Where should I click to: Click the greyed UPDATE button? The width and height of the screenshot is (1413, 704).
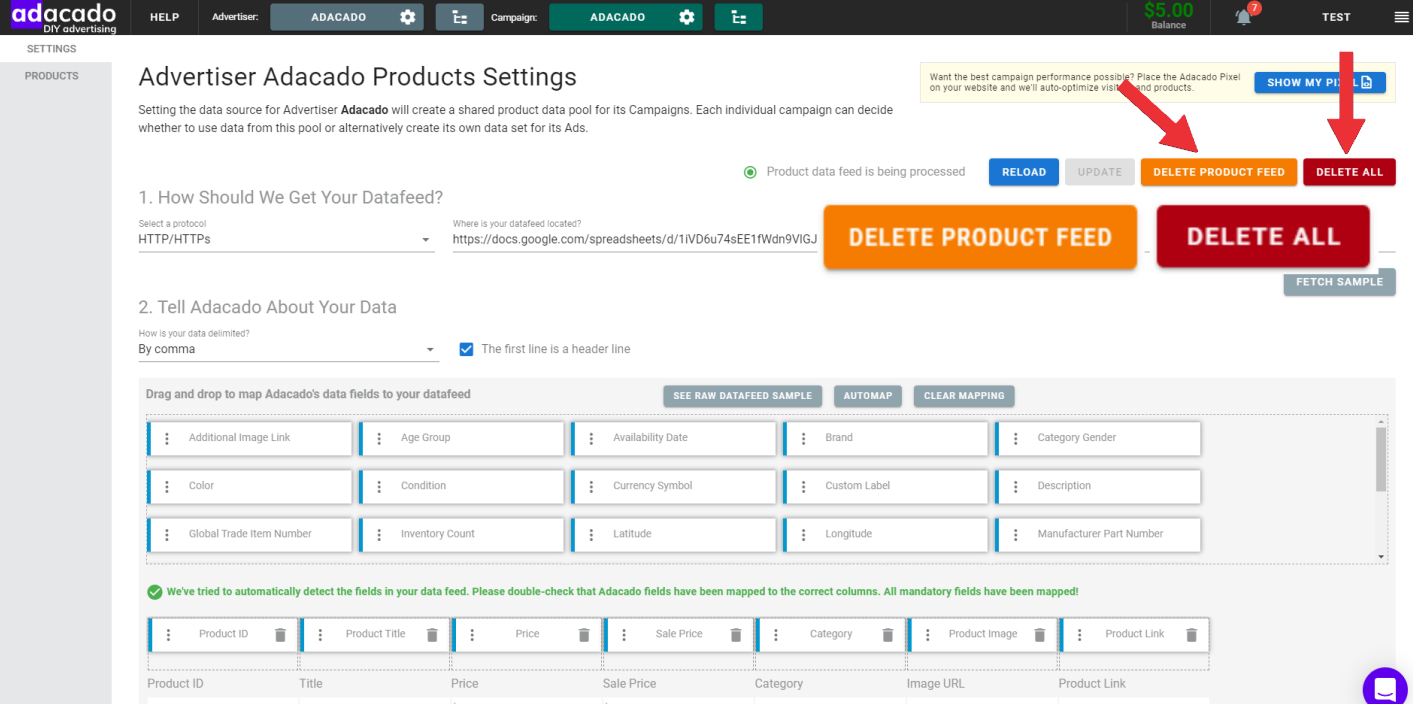point(1100,172)
